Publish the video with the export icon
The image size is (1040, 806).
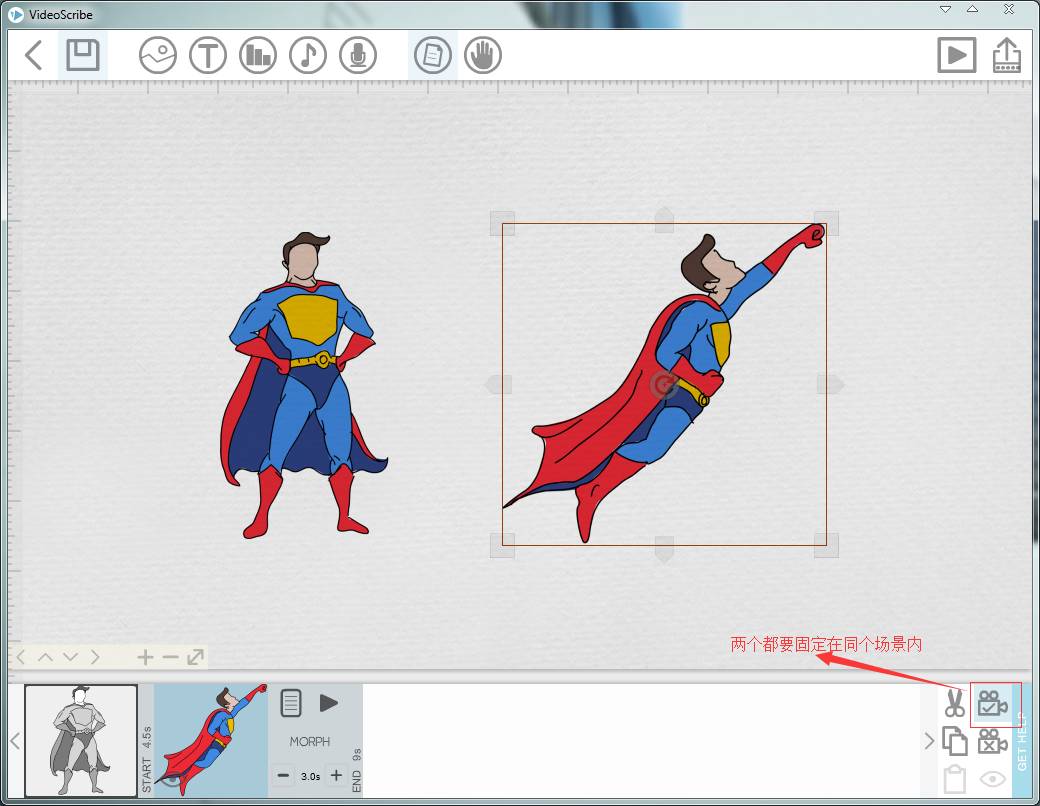(1007, 55)
